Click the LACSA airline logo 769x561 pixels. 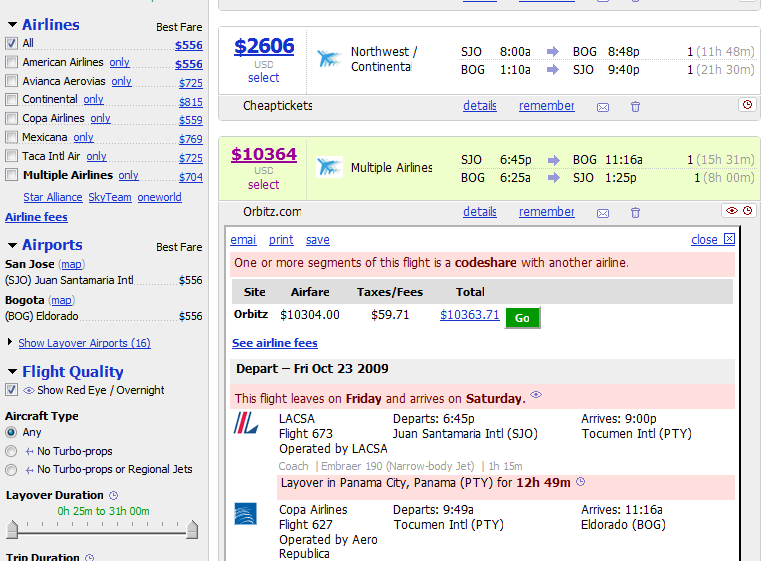pos(246,423)
